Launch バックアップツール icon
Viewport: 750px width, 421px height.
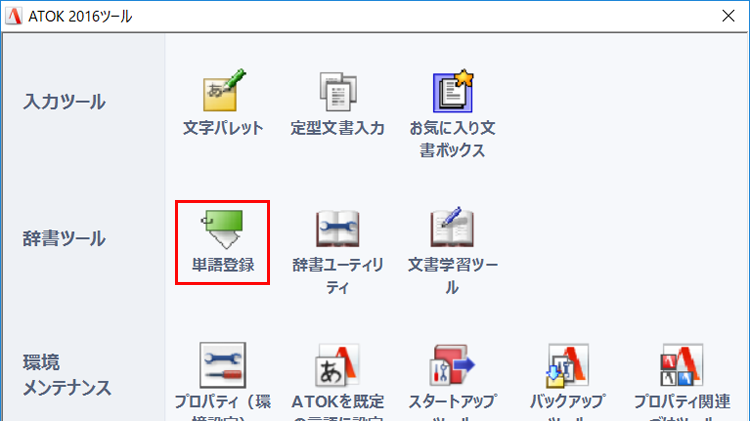pyautogui.click(x=567, y=366)
